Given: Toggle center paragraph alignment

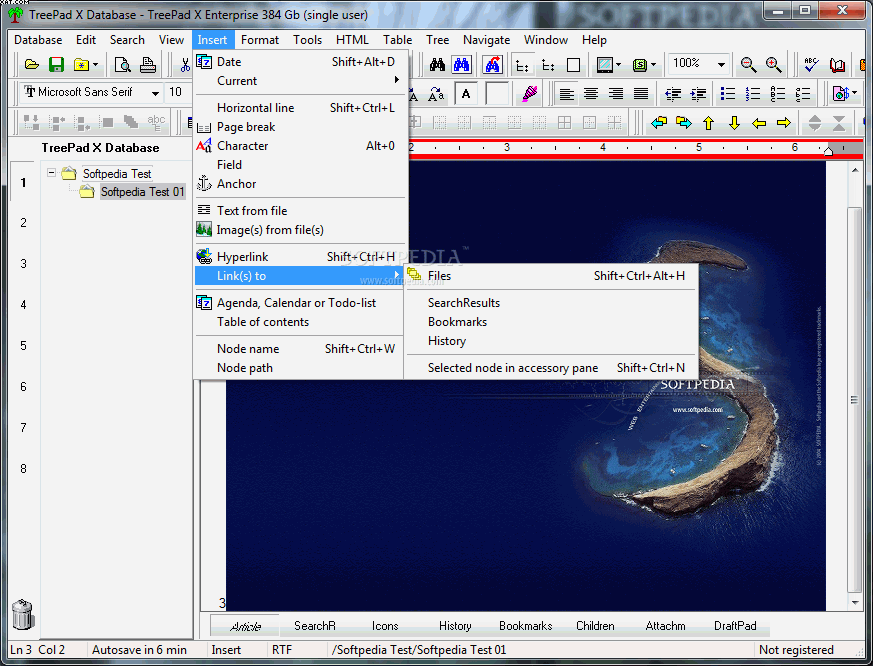Looking at the screenshot, I should 591,94.
